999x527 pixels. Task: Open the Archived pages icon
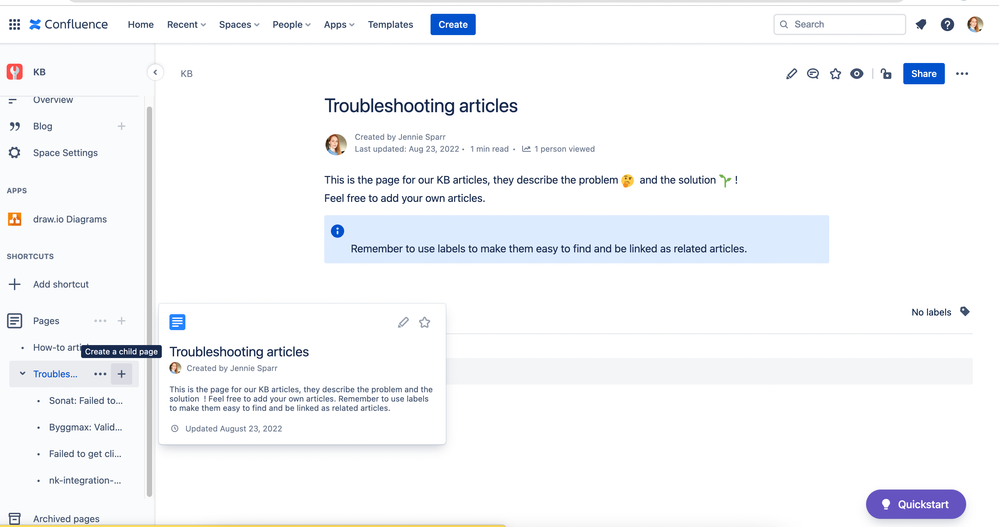(15, 519)
